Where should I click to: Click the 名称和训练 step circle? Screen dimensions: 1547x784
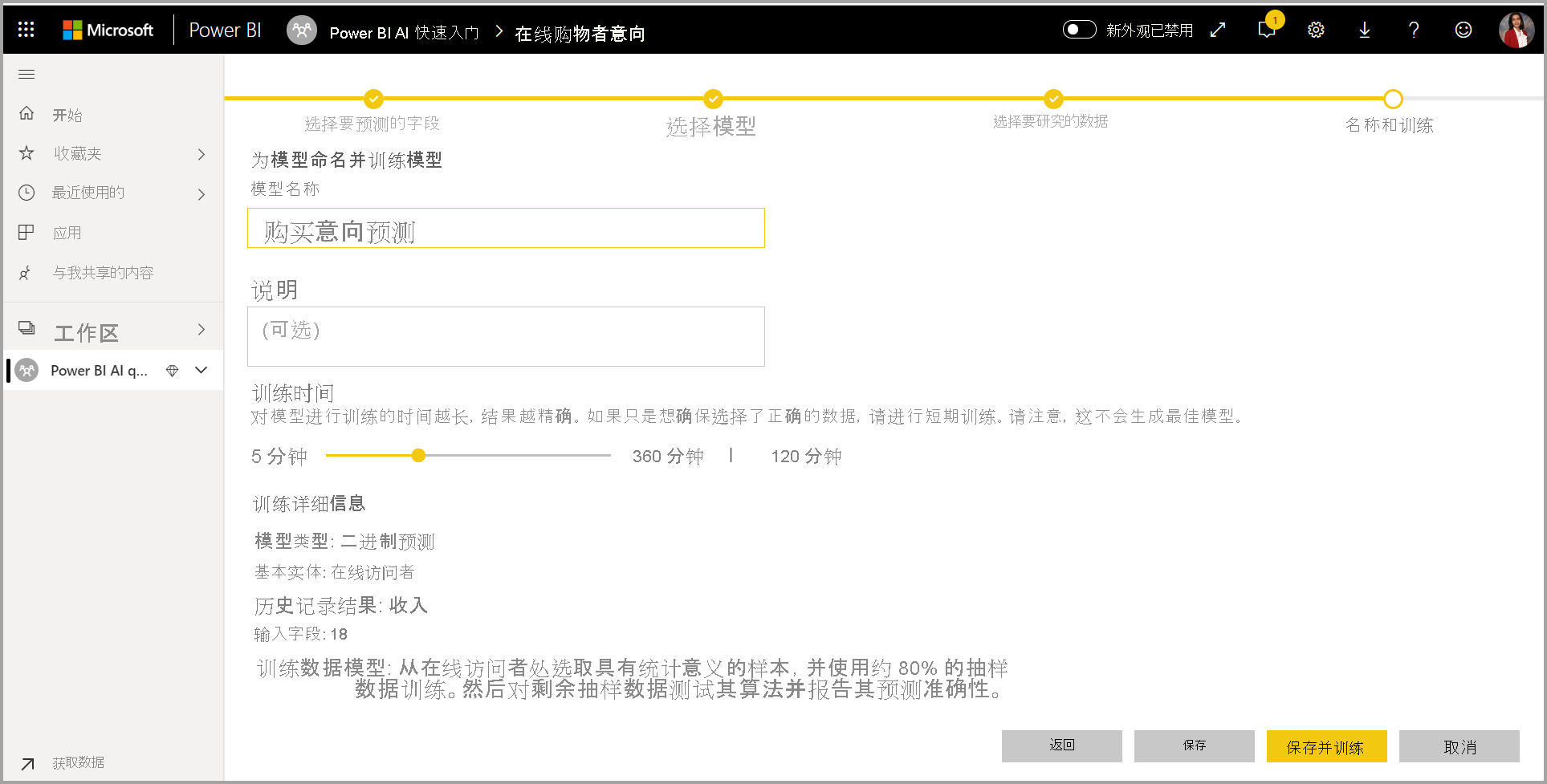click(1393, 99)
